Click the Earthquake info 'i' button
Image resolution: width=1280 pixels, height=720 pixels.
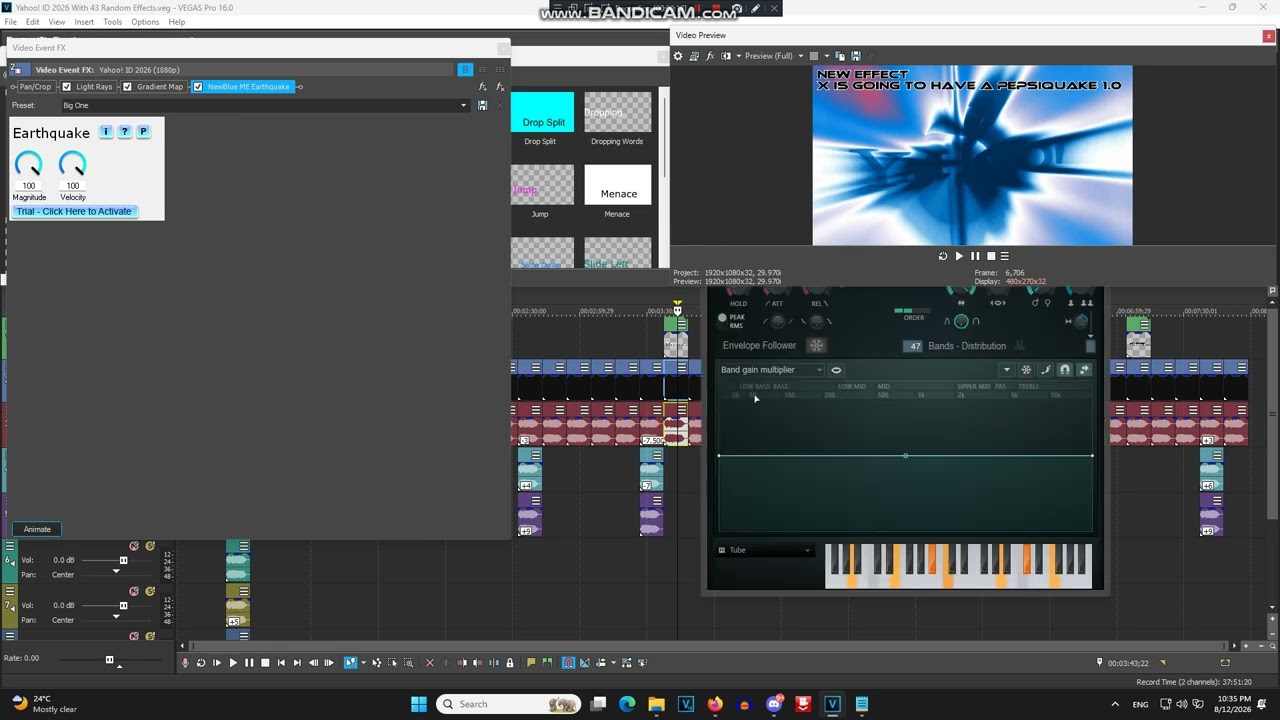tap(106, 132)
